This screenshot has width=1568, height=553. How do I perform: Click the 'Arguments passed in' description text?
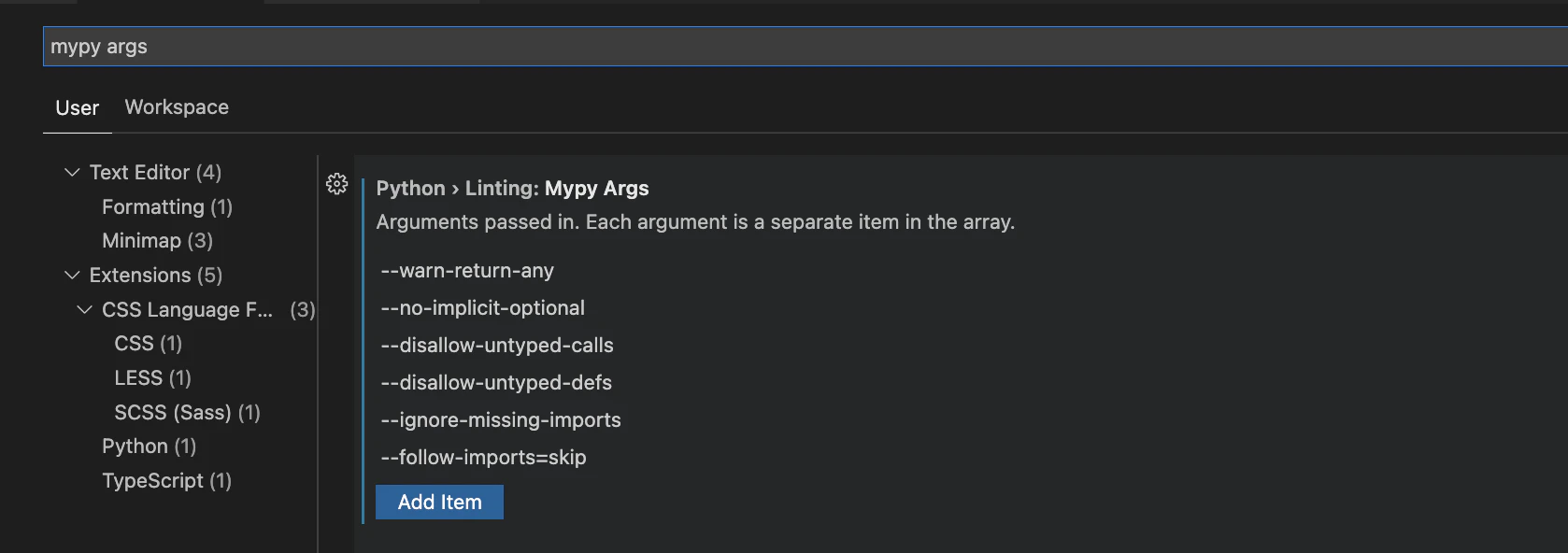click(695, 222)
